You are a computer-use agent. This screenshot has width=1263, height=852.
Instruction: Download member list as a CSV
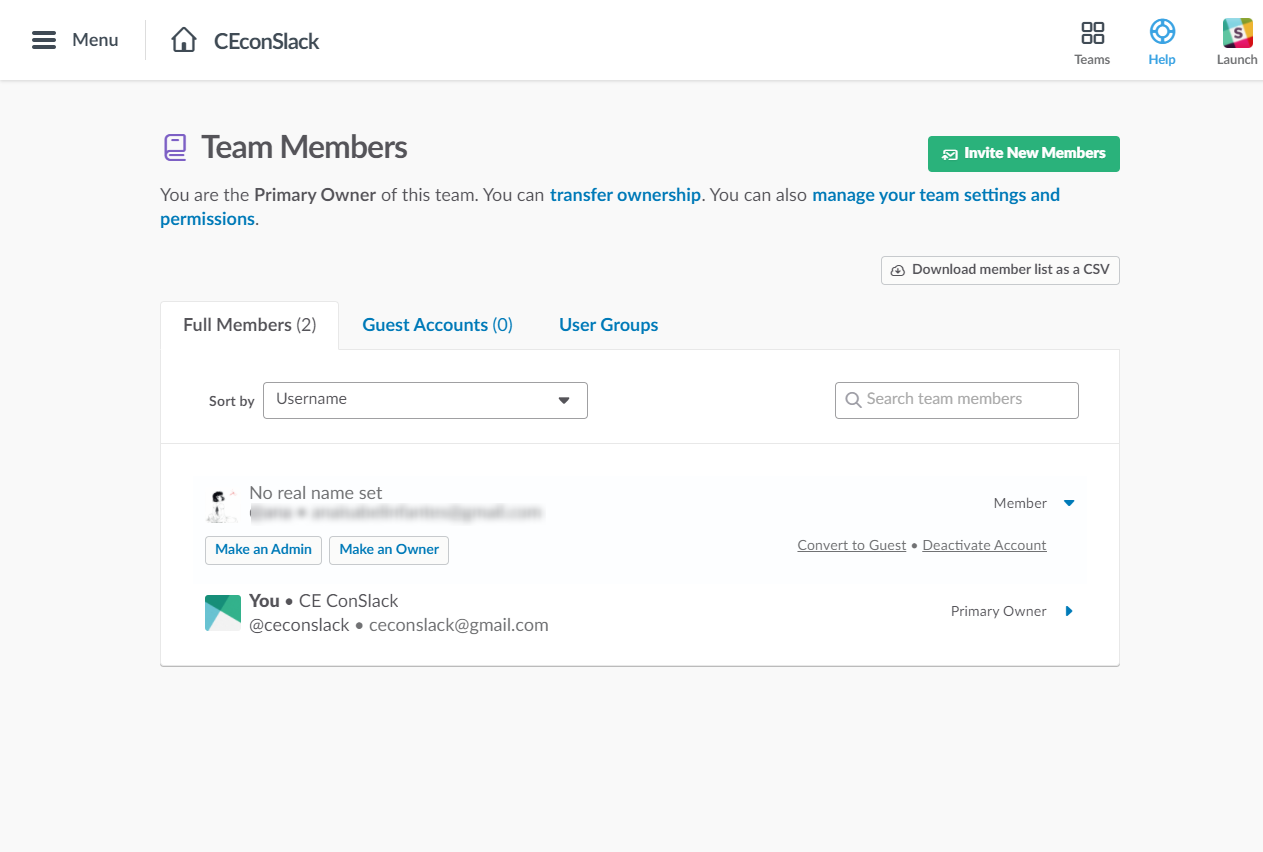click(x=1000, y=270)
